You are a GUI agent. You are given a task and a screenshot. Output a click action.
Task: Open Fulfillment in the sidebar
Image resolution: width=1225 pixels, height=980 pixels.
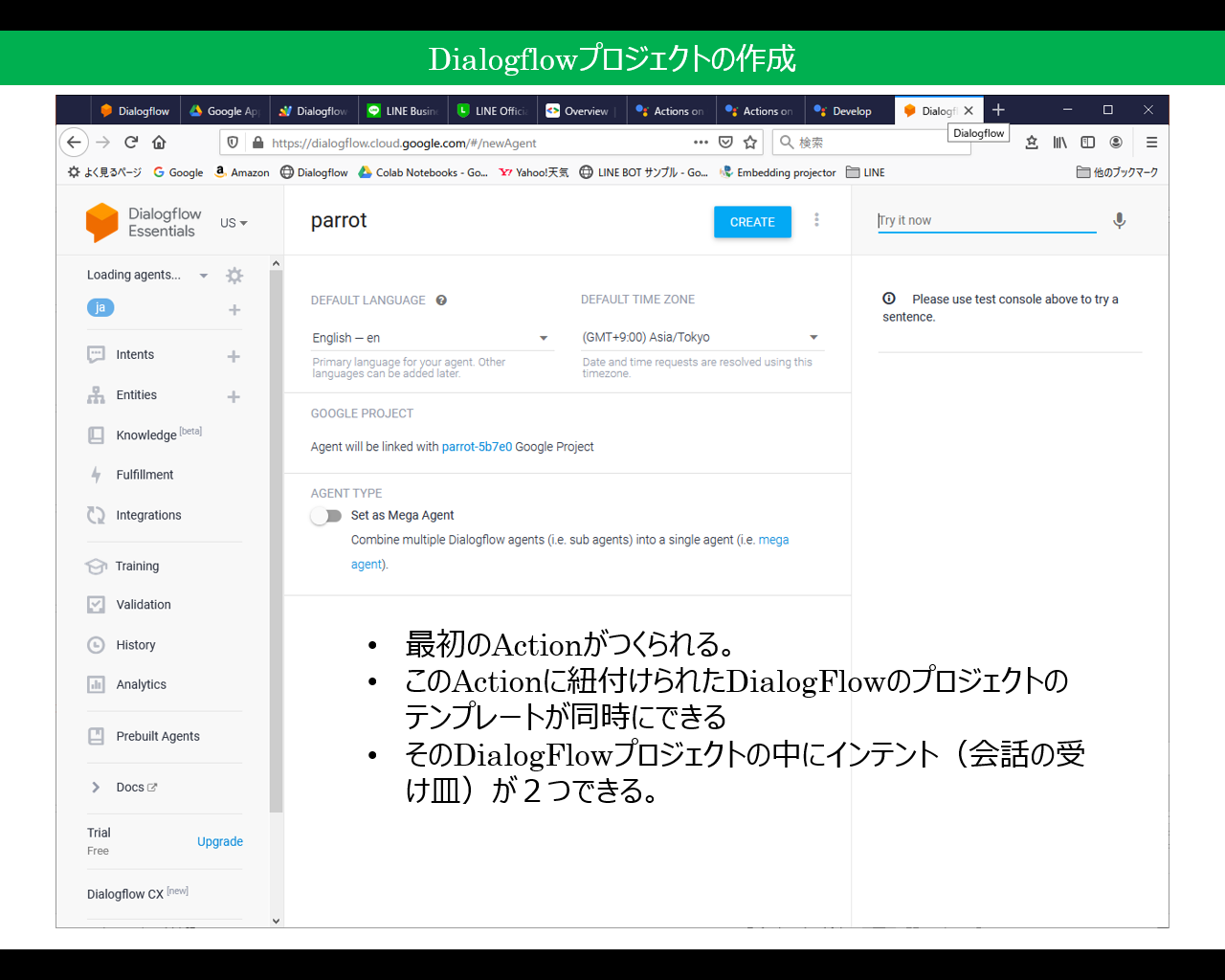(145, 475)
